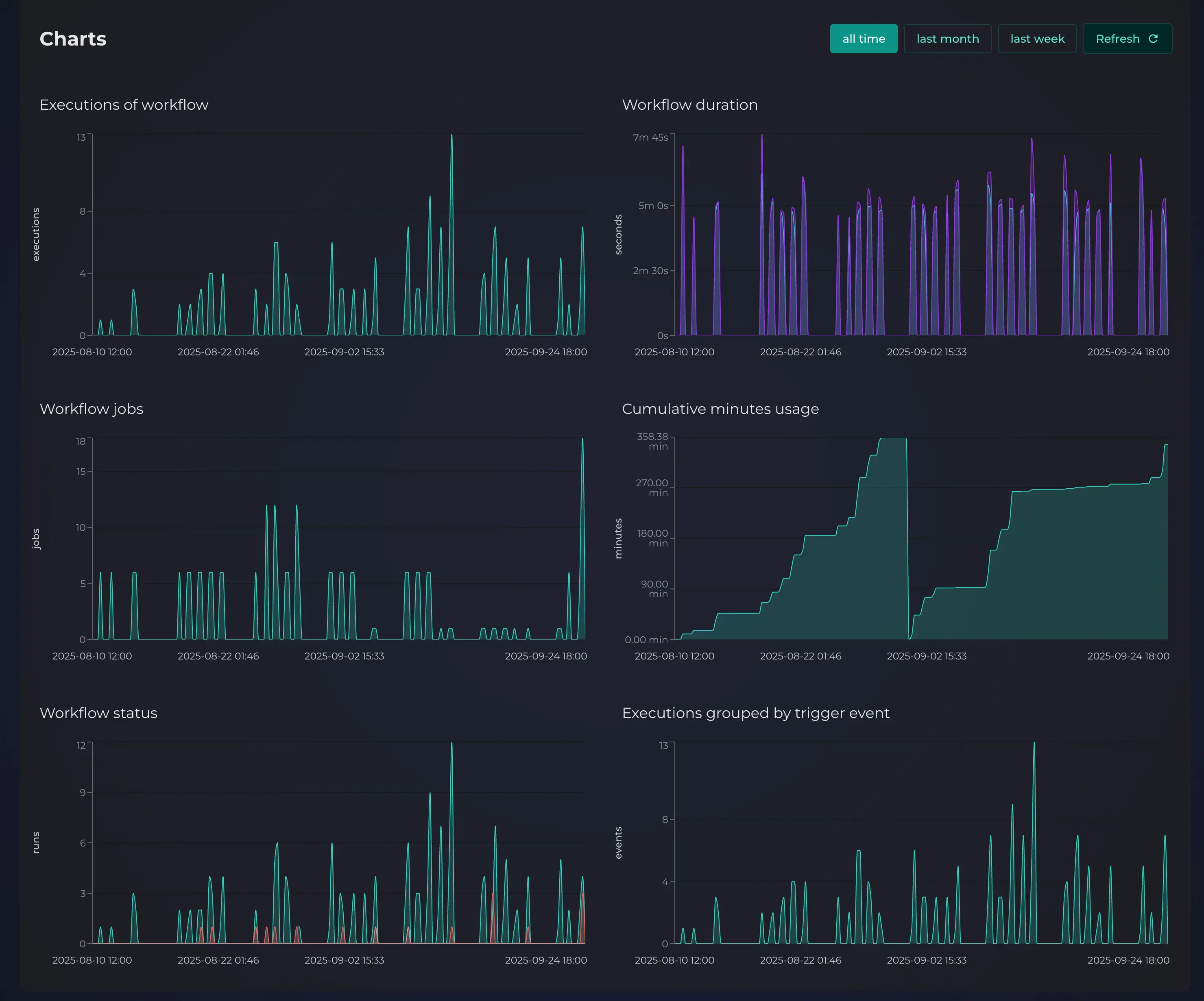The image size is (1204, 1001).
Task: Switch to the 'last month' time range
Action: point(947,38)
